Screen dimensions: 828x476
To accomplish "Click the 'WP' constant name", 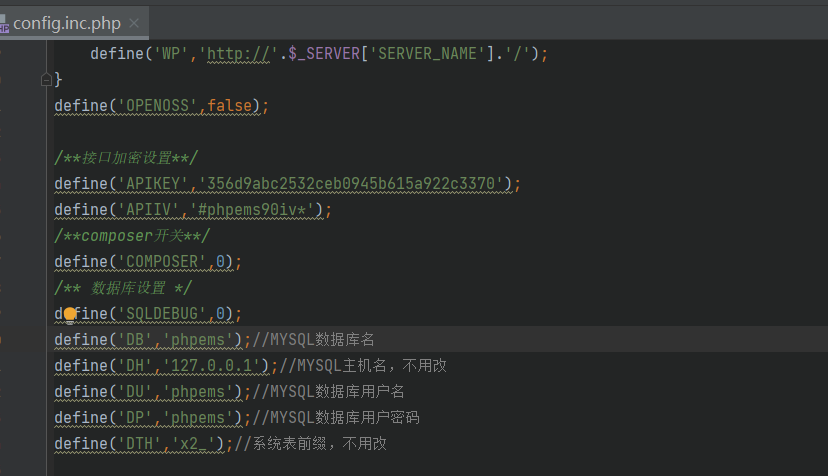I will pos(171,53).
